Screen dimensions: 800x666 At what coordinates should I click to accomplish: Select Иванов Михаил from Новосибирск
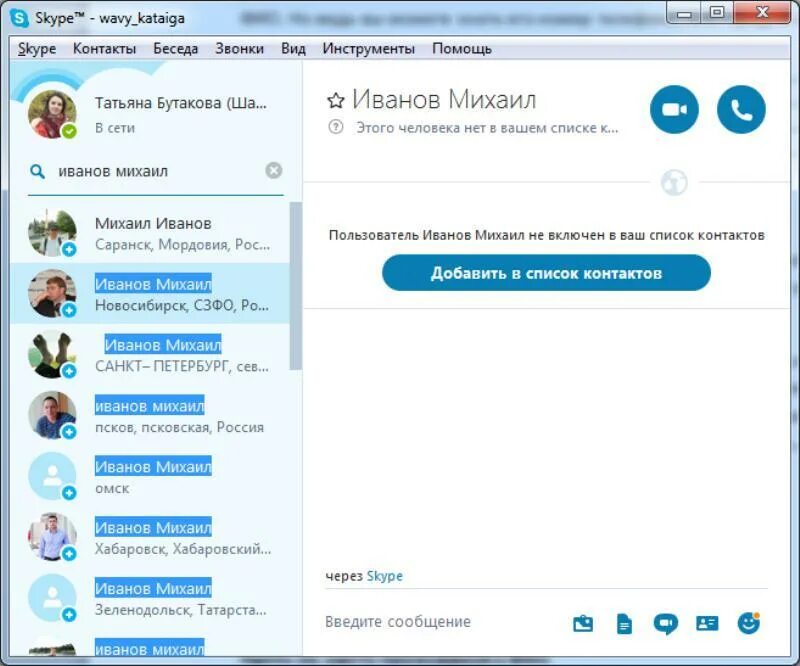pyautogui.click(x=150, y=294)
